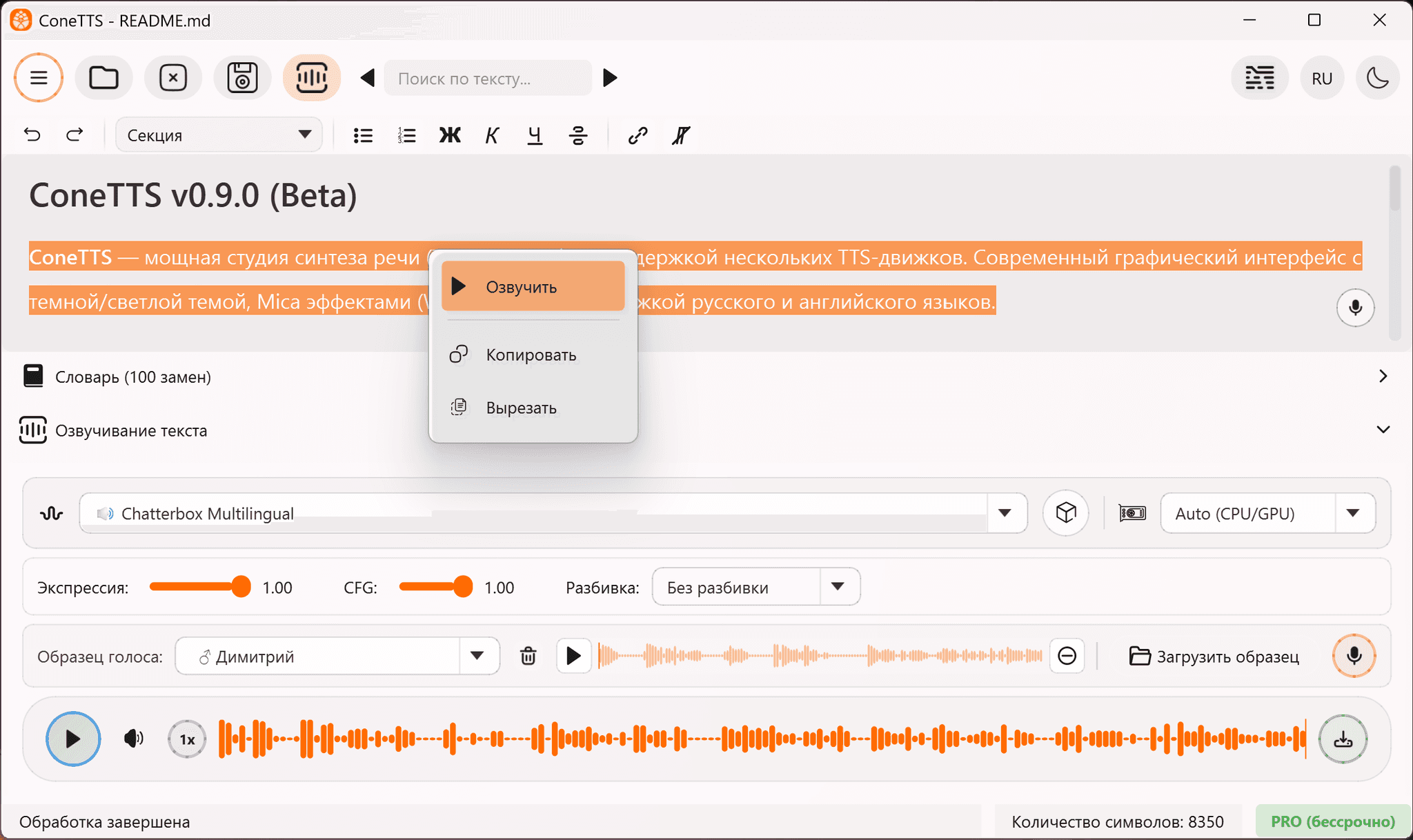Screen dimensions: 1413x840
Task: Clear formatting with the crossed-out icon
Action: click(680, 134)
